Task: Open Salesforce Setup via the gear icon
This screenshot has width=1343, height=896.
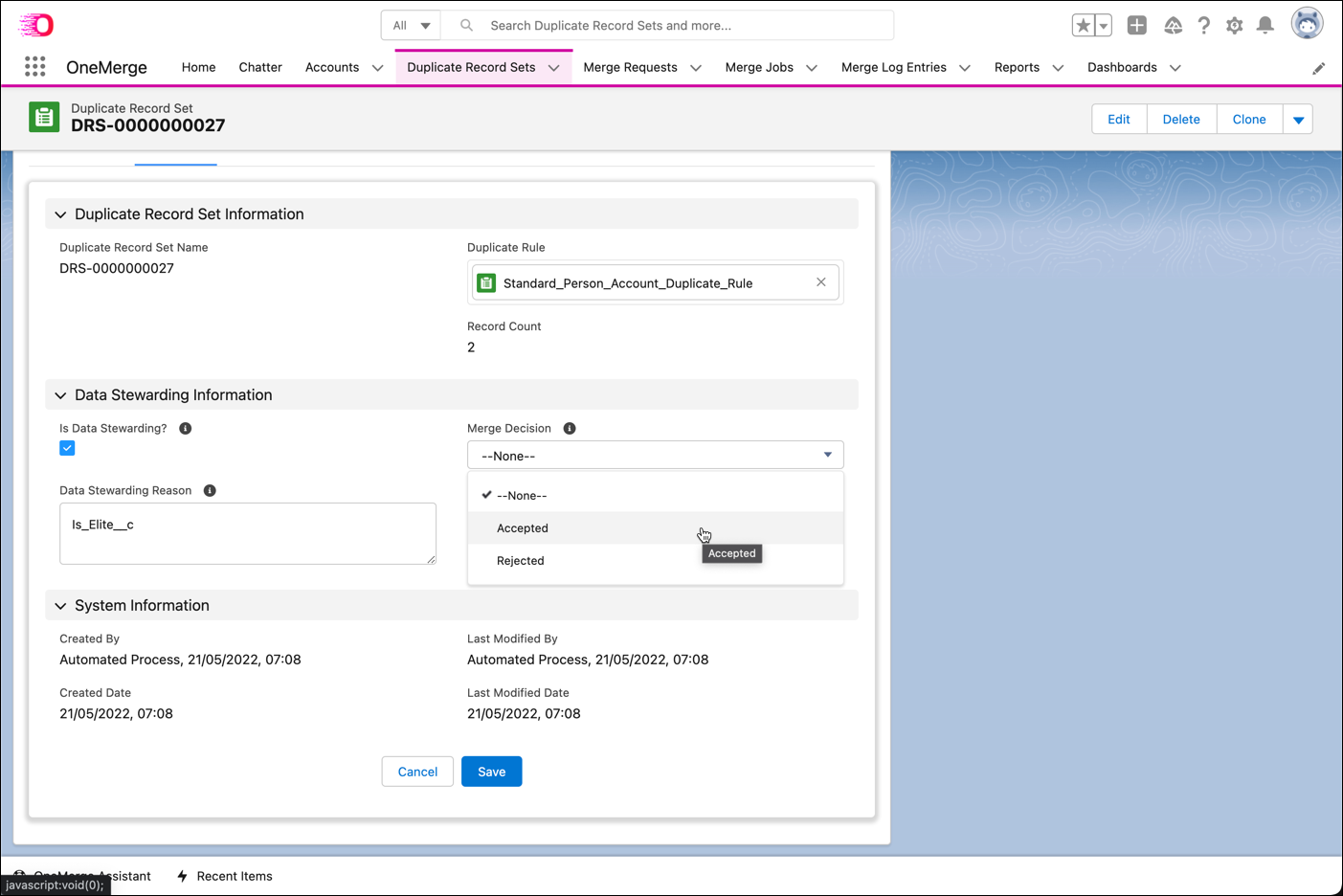Action: 1235,26
